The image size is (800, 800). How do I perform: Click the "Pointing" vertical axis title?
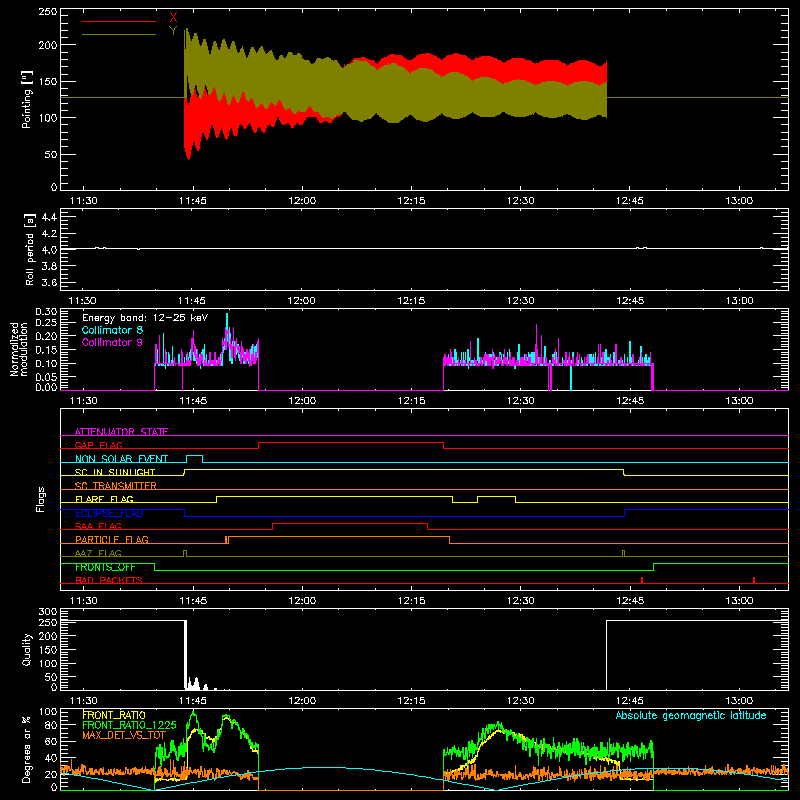[27, 99]
